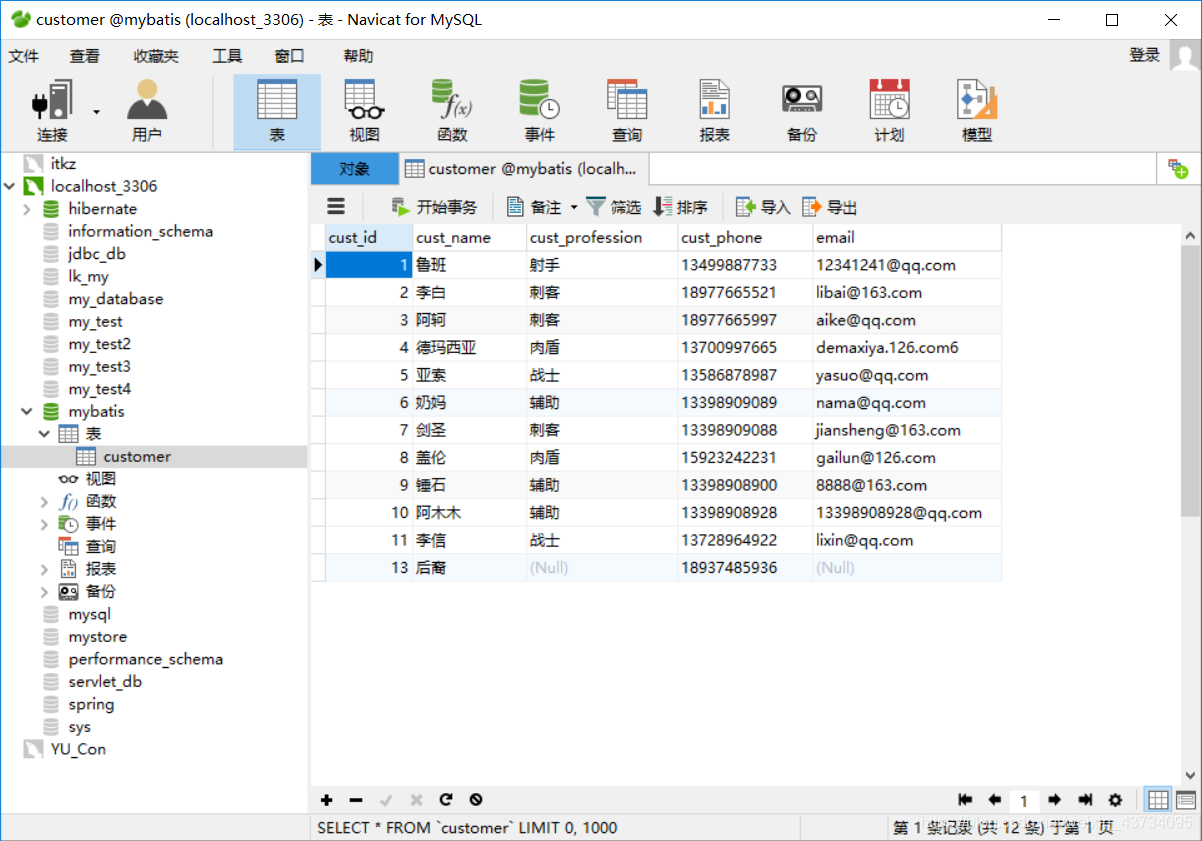Click the Filter (筛选) button
This screenshot has height=841, width=1202.
point(613,207)
